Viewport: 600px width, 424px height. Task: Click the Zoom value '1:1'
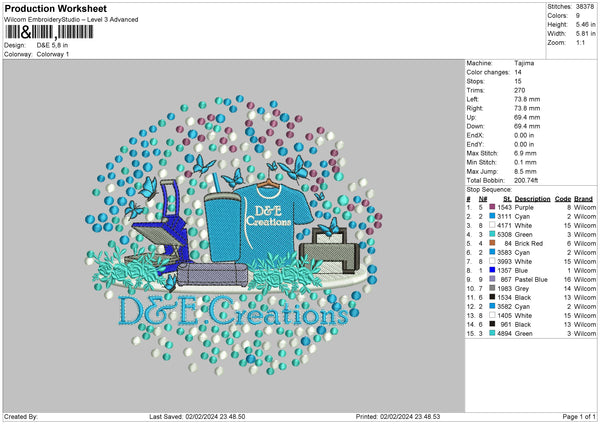coord(580,42)
